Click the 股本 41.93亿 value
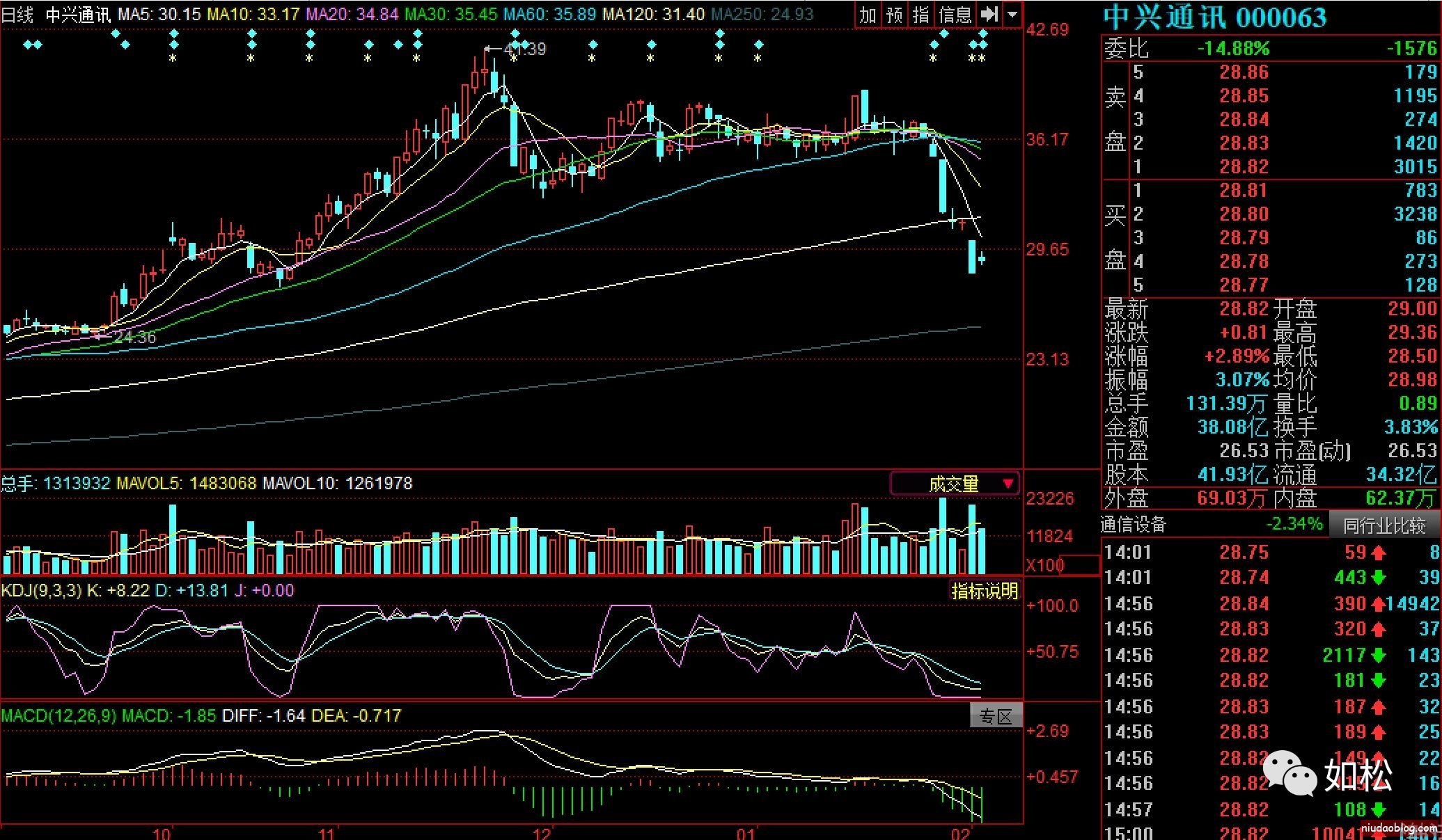Screen dimensions: 1442x840 pyautogui.click(x=1233, y=475)
